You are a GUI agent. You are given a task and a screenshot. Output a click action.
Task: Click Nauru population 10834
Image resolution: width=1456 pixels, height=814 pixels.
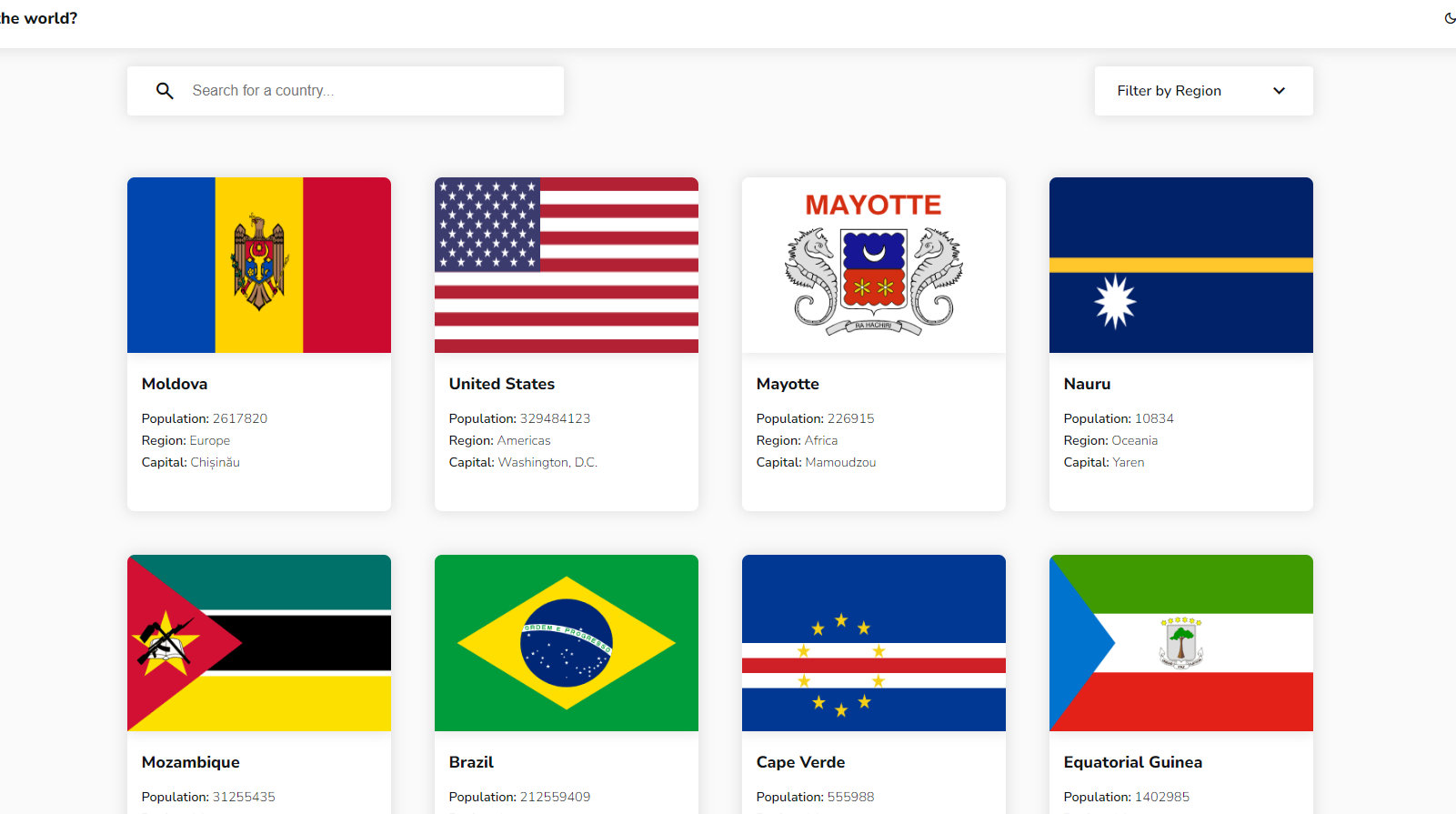1154,418
